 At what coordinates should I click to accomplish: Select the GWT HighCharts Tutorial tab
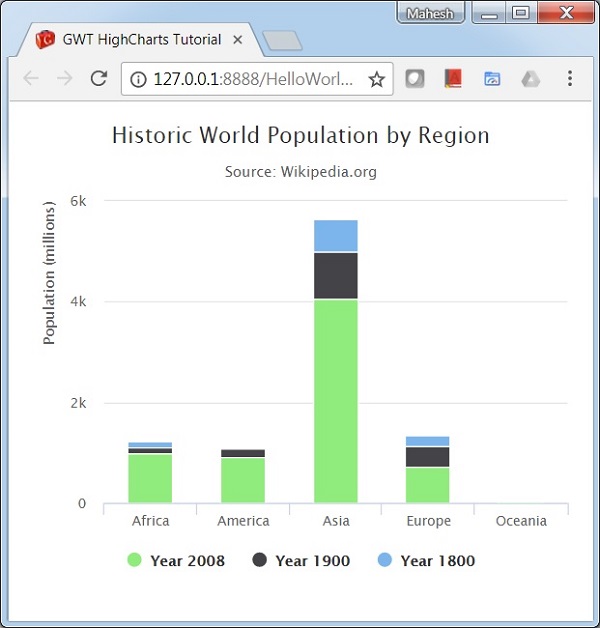[140, 40]
